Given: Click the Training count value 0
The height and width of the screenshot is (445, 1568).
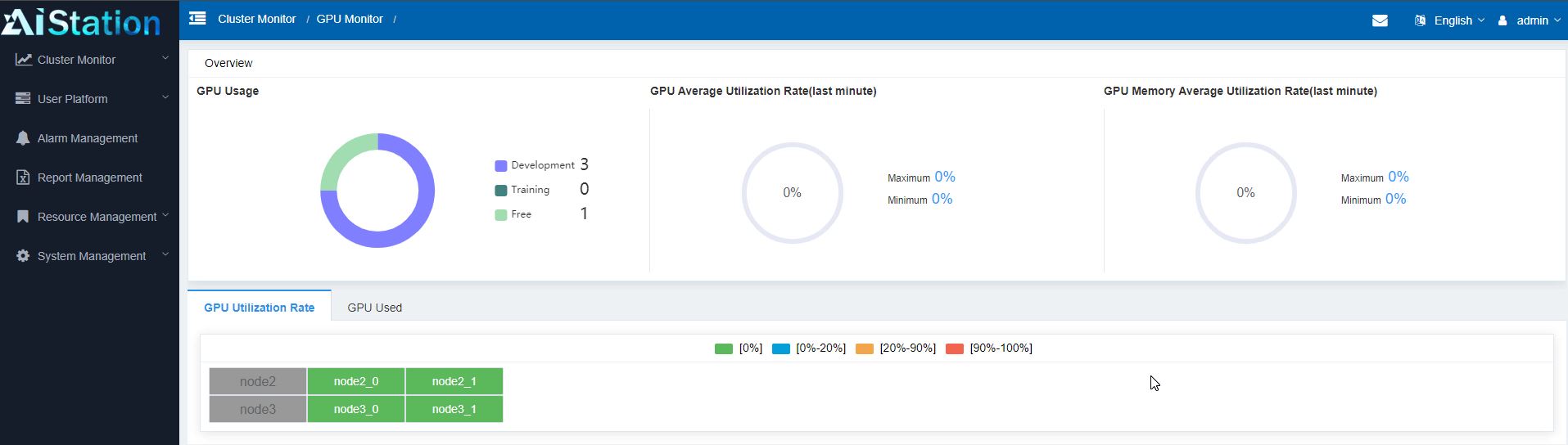Looking at the screenshot, I should 584,189.
